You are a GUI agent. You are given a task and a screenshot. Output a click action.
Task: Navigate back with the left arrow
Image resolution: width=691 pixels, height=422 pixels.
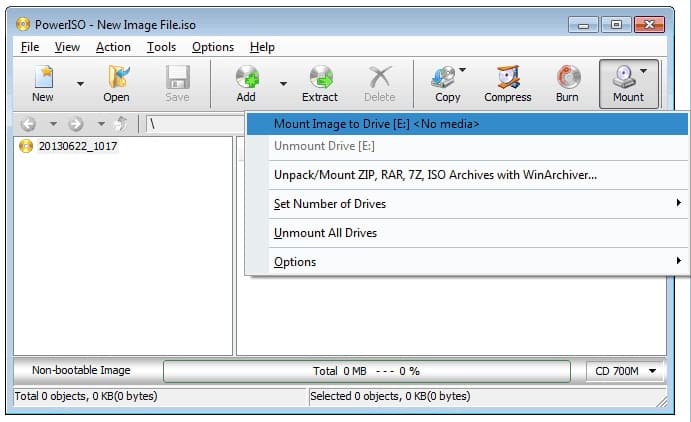pyautogui.click(x=28, y=124)
